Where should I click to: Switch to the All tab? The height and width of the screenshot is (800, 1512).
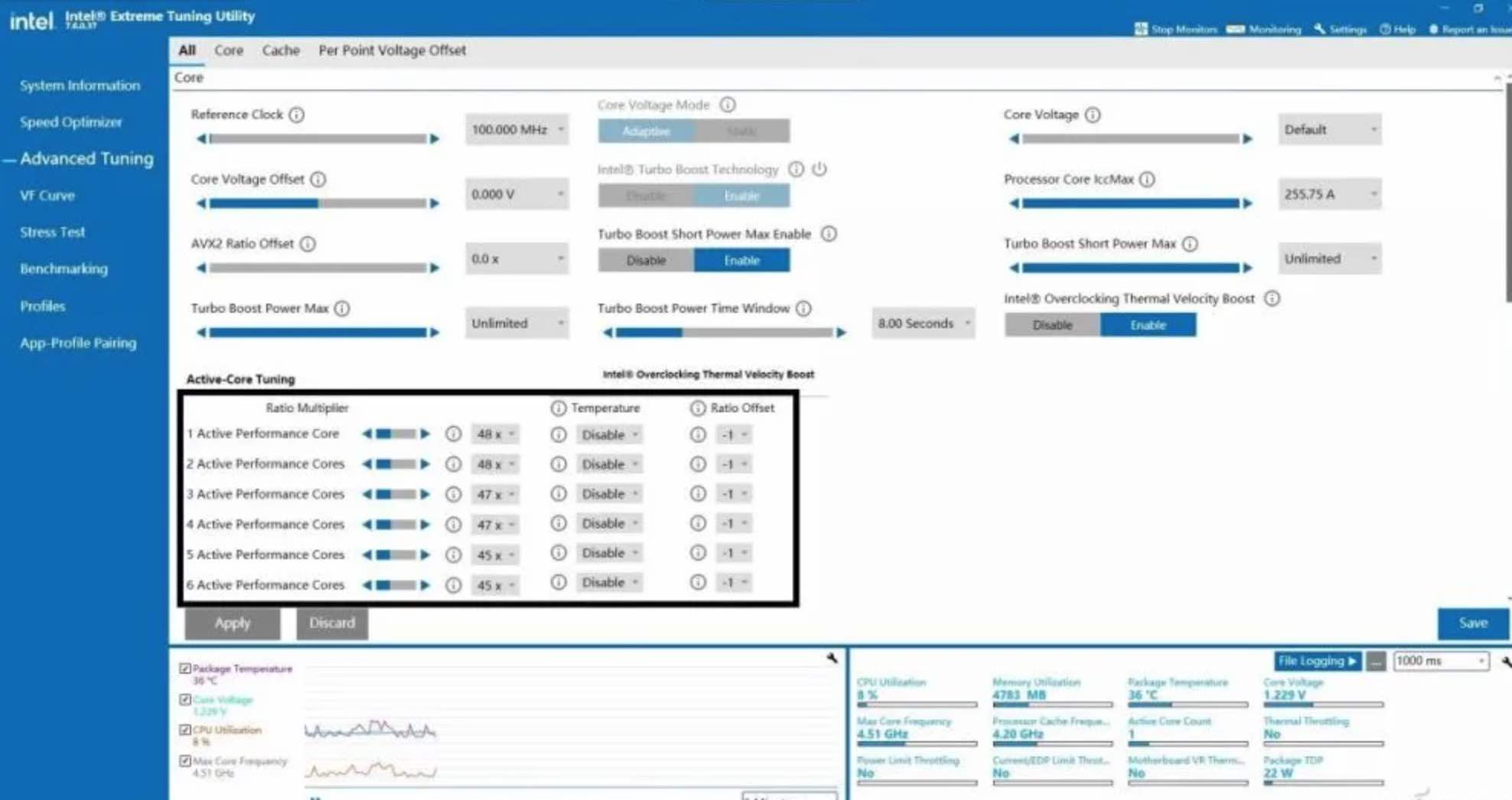[187, 50]
